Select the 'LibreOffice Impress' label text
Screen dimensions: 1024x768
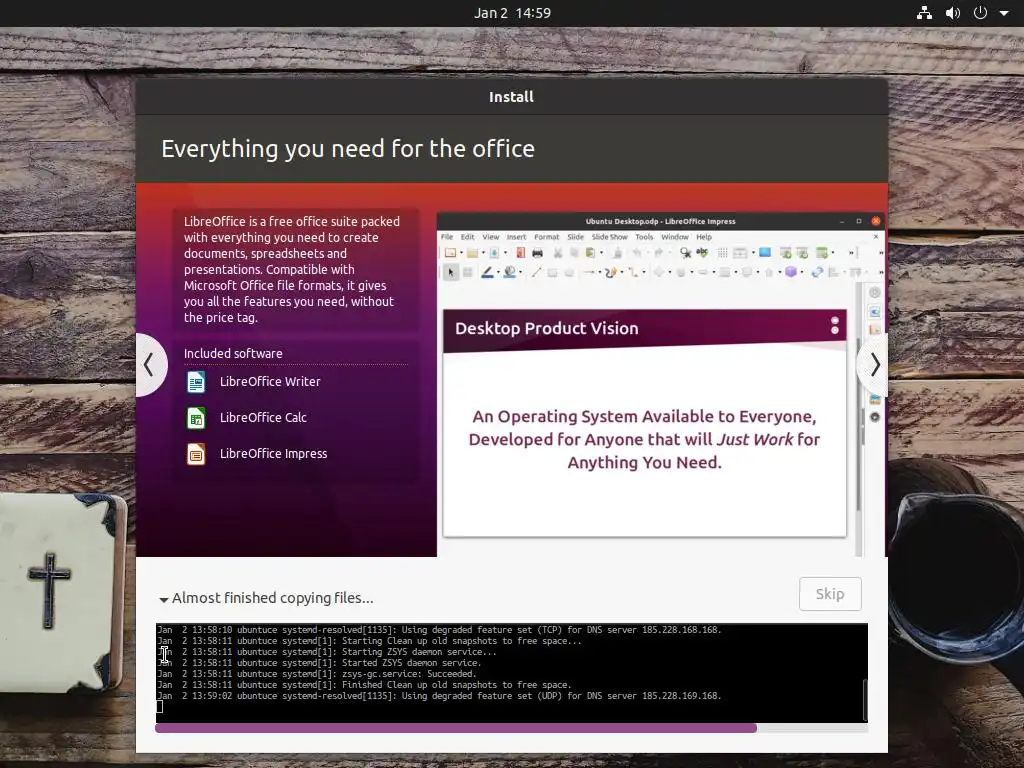click(x=273, y=453)
